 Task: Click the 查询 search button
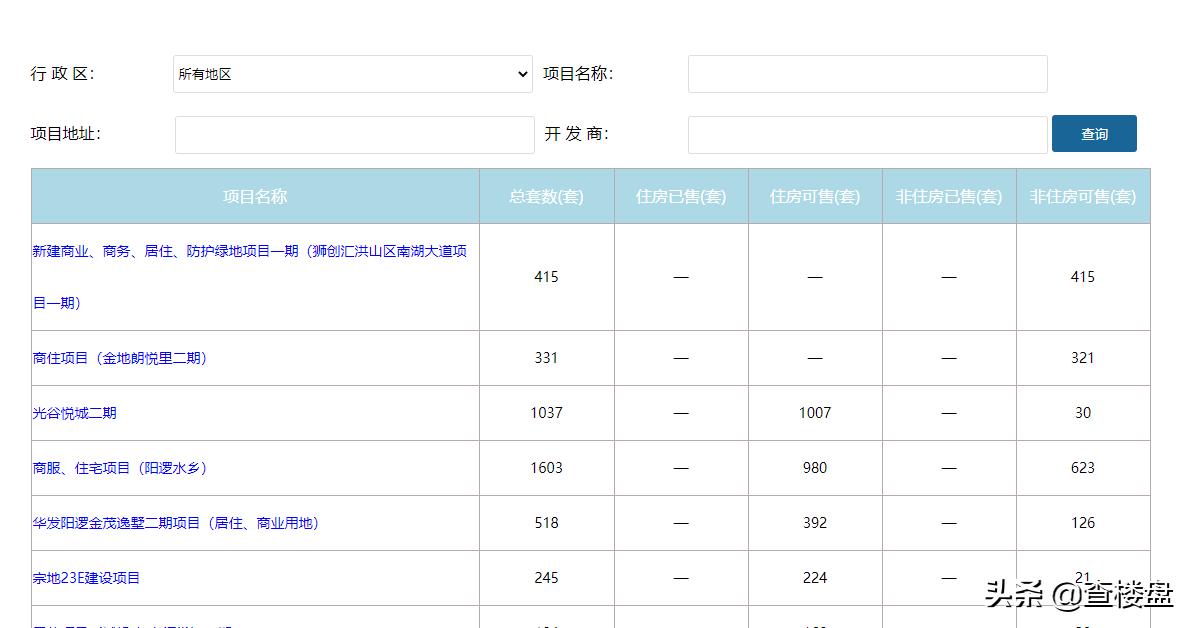pos(1094,134)
